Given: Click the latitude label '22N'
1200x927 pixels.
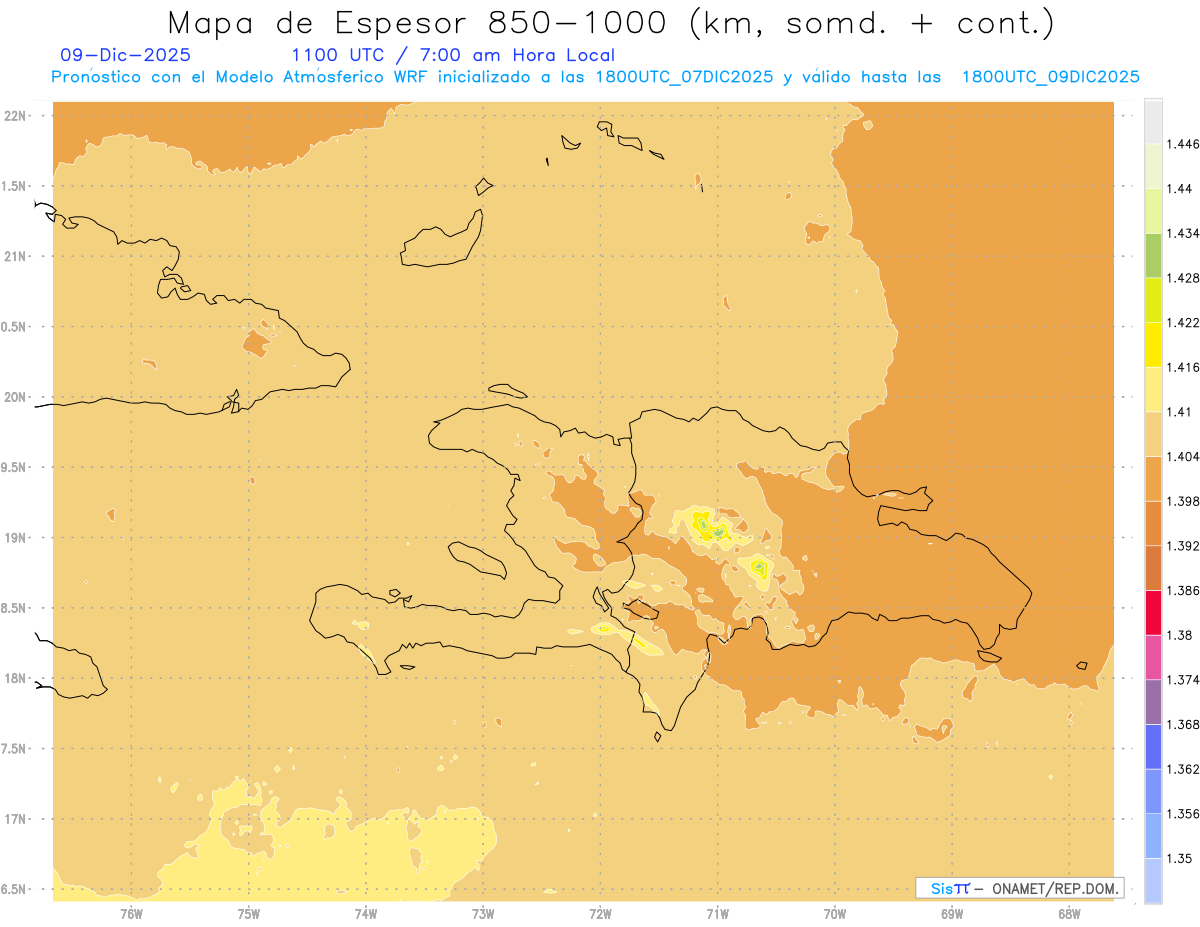Looking at the screenshot, I should point(15,116).
